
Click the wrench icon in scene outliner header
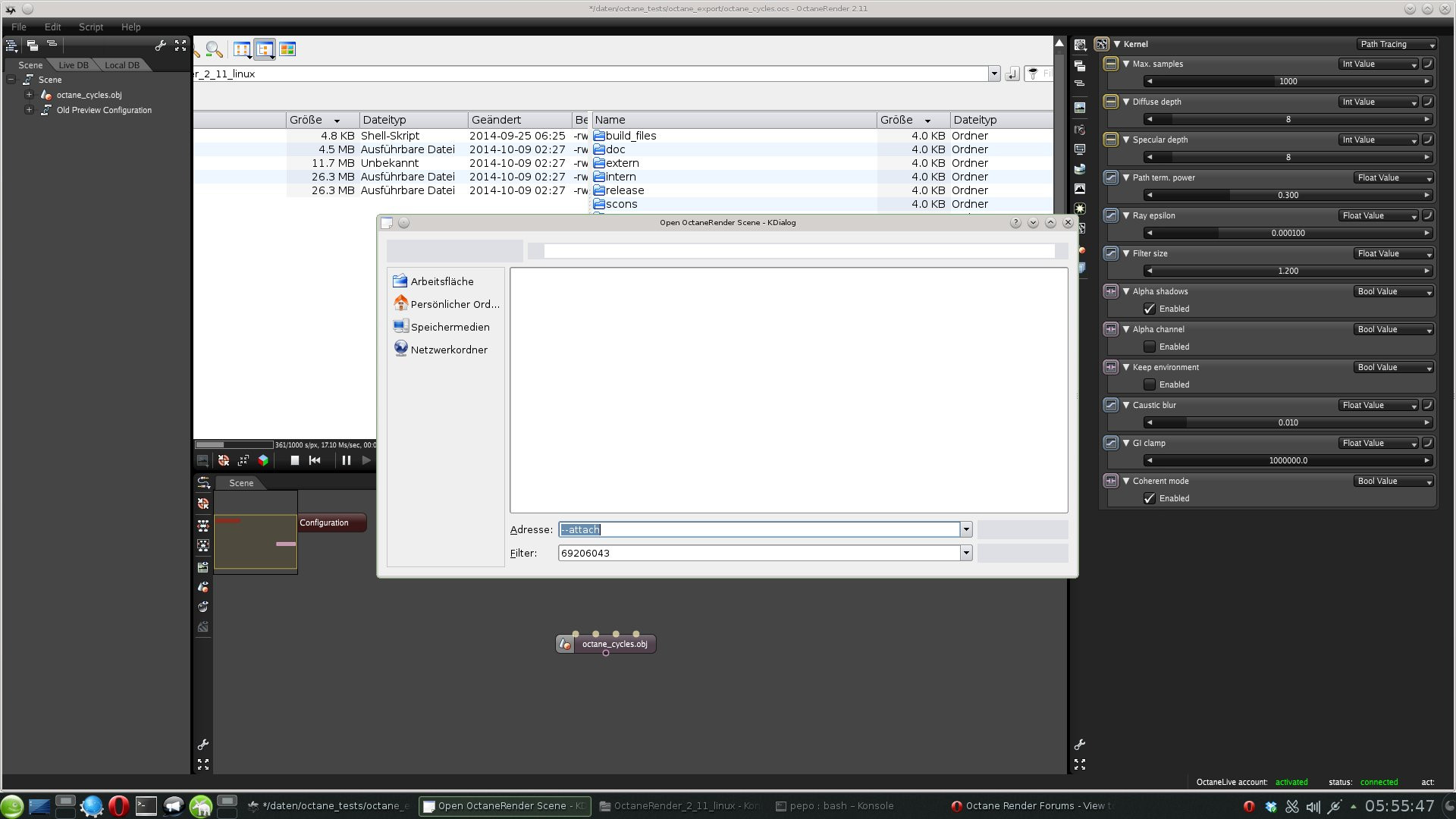[x=160, y=45]
